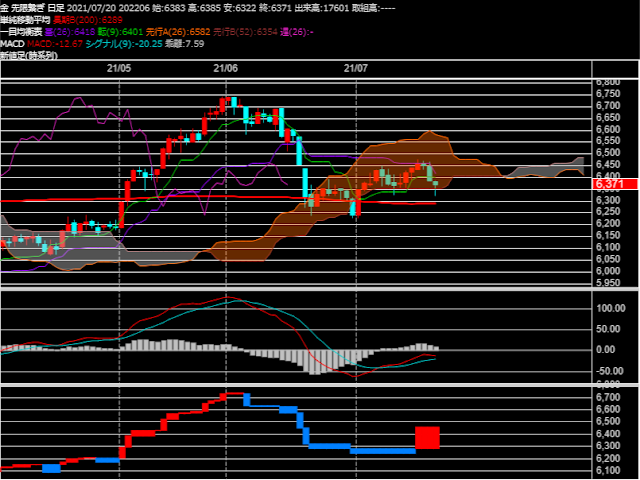Click the low value '安:6322'
The image size is (640, 480).
(x=240, y=8)
